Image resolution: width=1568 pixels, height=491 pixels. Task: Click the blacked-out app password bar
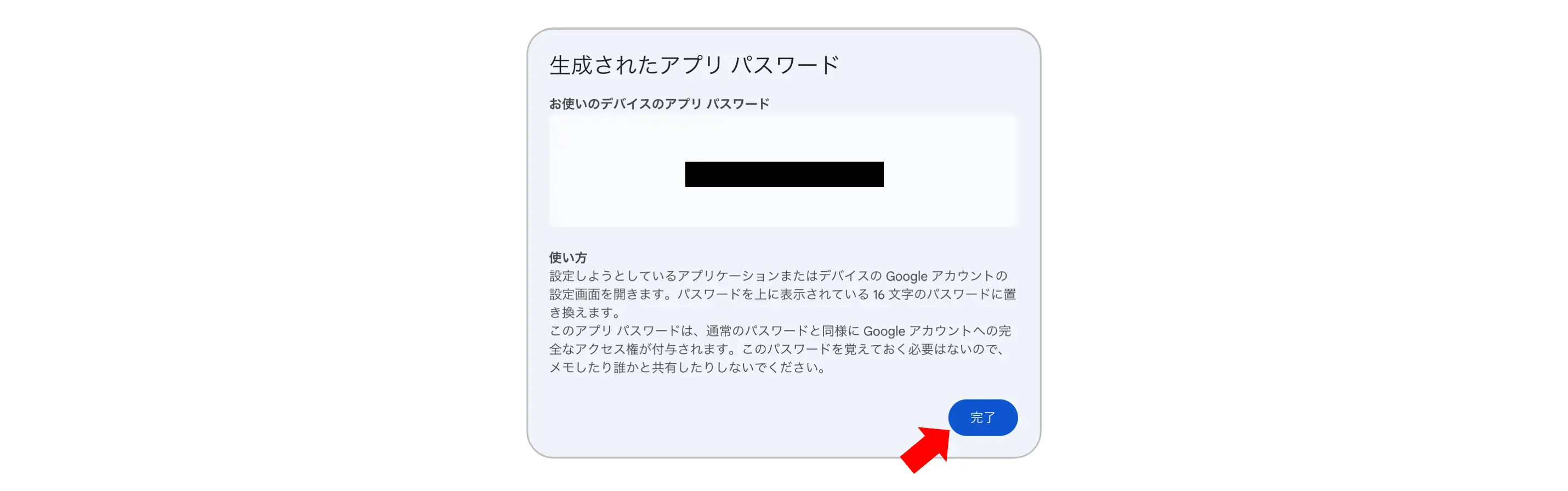point(784,174)
